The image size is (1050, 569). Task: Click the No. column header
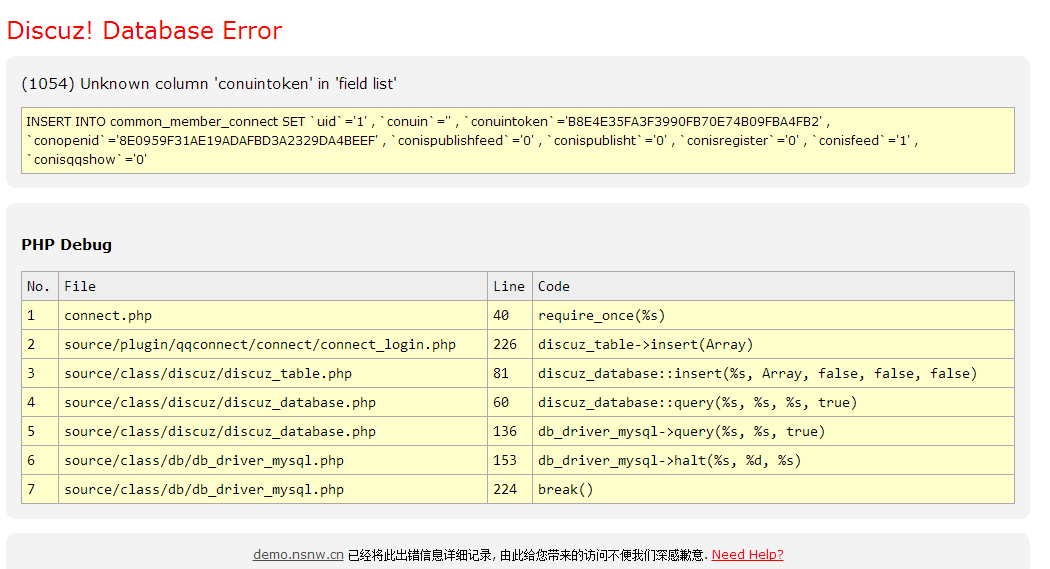pyautogui.click(x=40, y=287)
